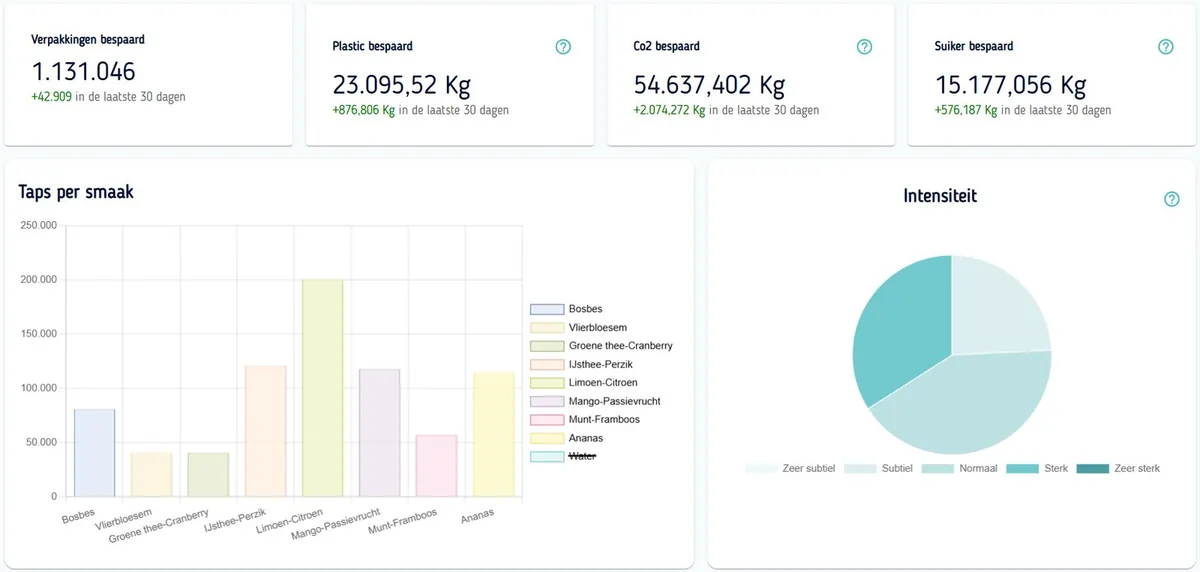Click the 150.000 y-axis label
Image resolution: width=1200 pixels, height=572 pixels.
coord(39,334)
